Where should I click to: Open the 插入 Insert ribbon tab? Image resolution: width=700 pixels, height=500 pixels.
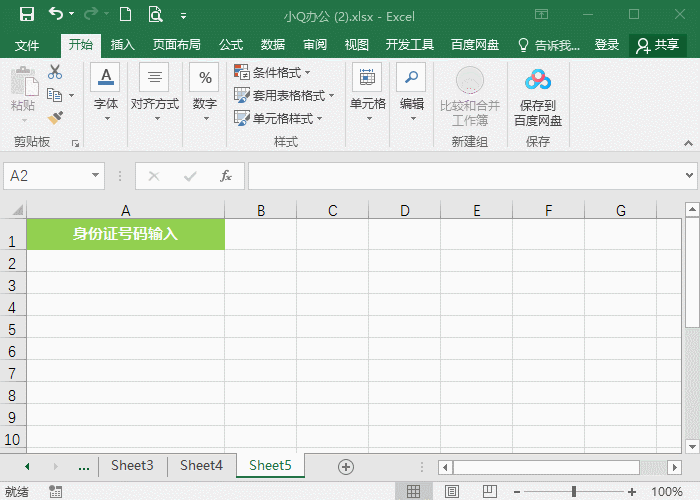[122, 45]
